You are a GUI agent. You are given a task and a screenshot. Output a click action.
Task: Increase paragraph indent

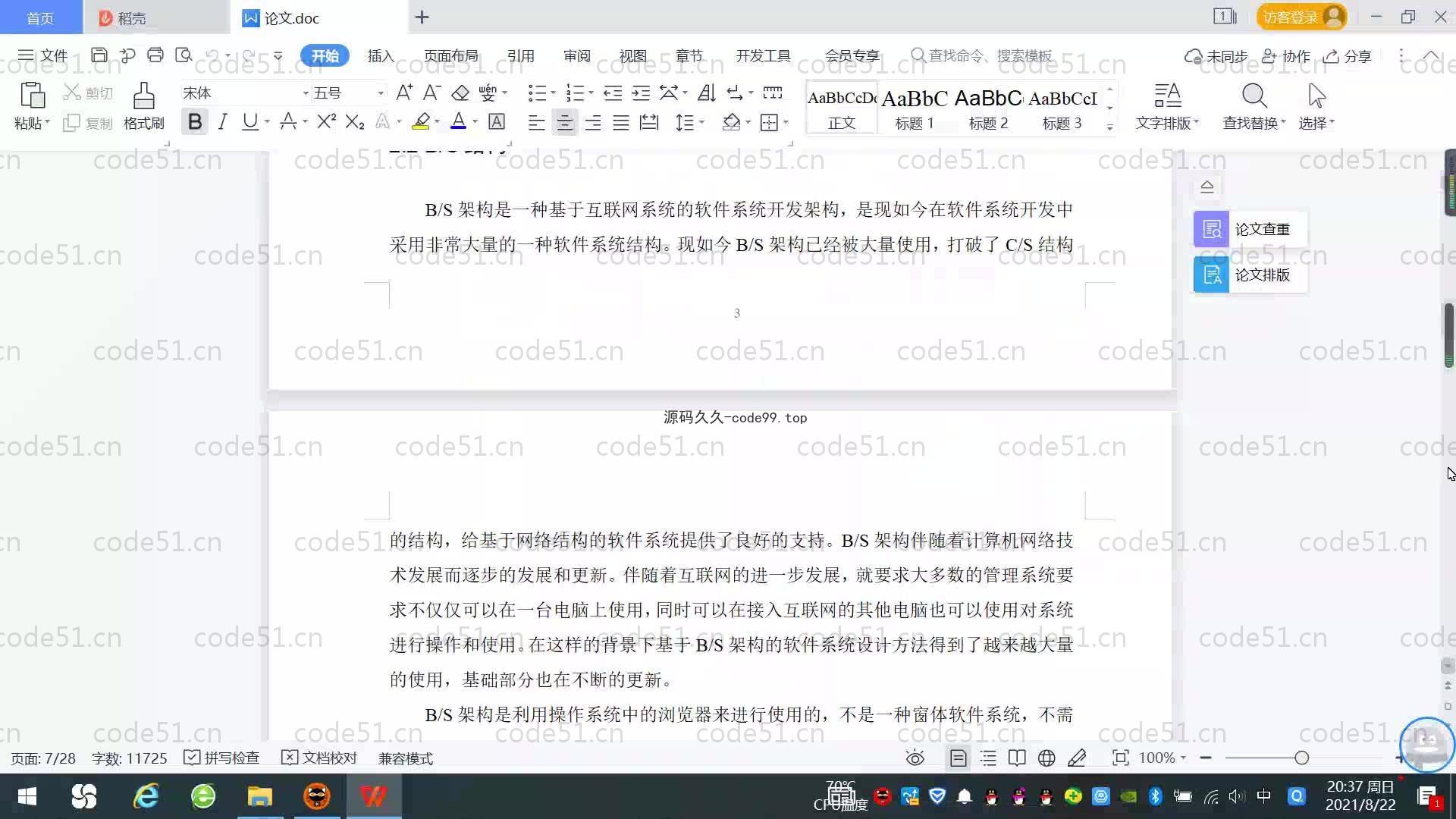[x=641, y=93]
